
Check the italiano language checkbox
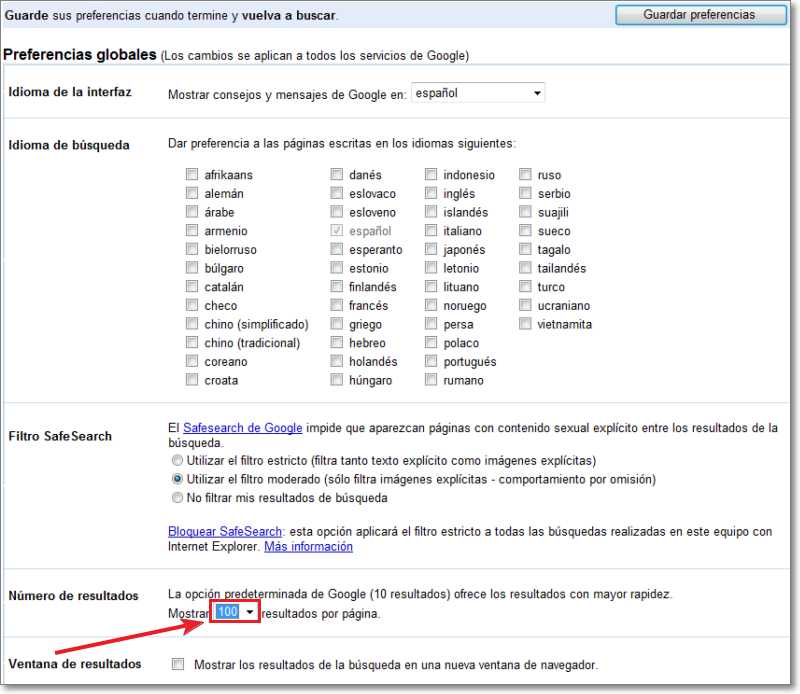[431, 231]
